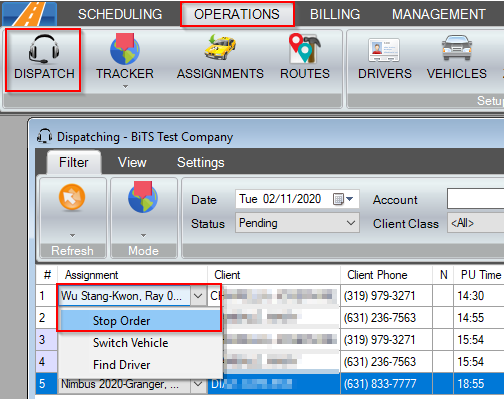Select row number 3
The image size is (504, 399).
pyautogui.click(x=47, y=340)
